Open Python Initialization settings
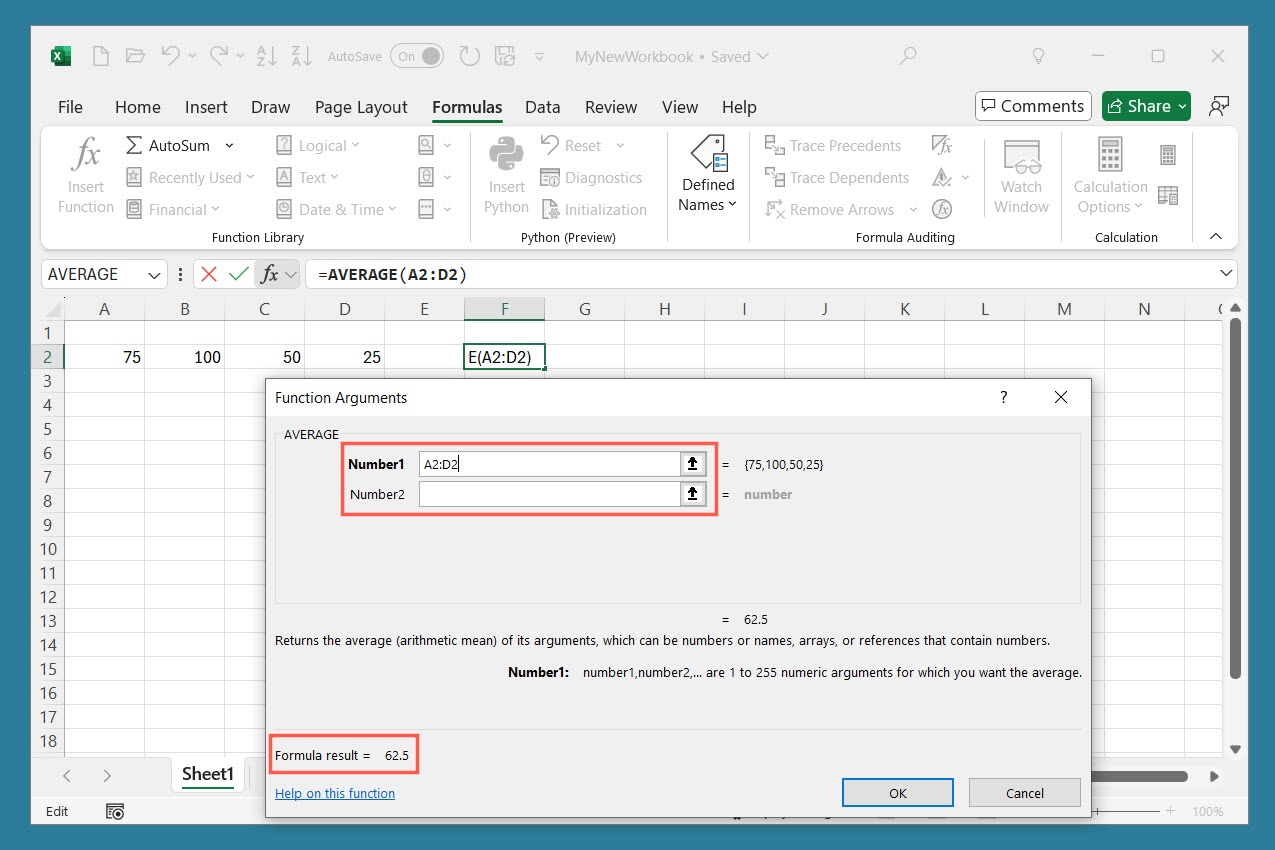The width and height of the screenshot is (1275, 850). (594, 210)
